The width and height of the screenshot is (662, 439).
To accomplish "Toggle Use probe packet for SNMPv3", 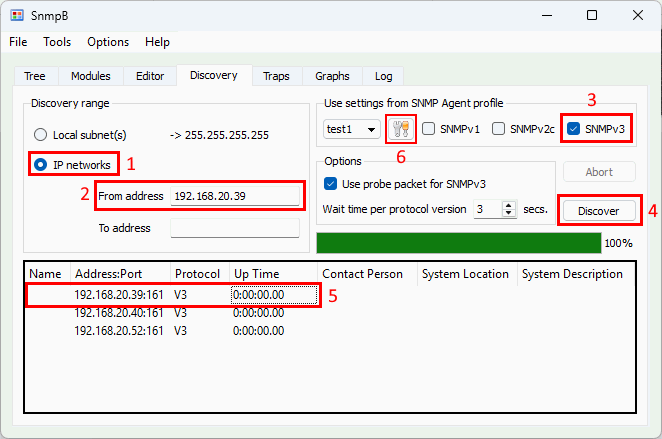I will point(330,184).
